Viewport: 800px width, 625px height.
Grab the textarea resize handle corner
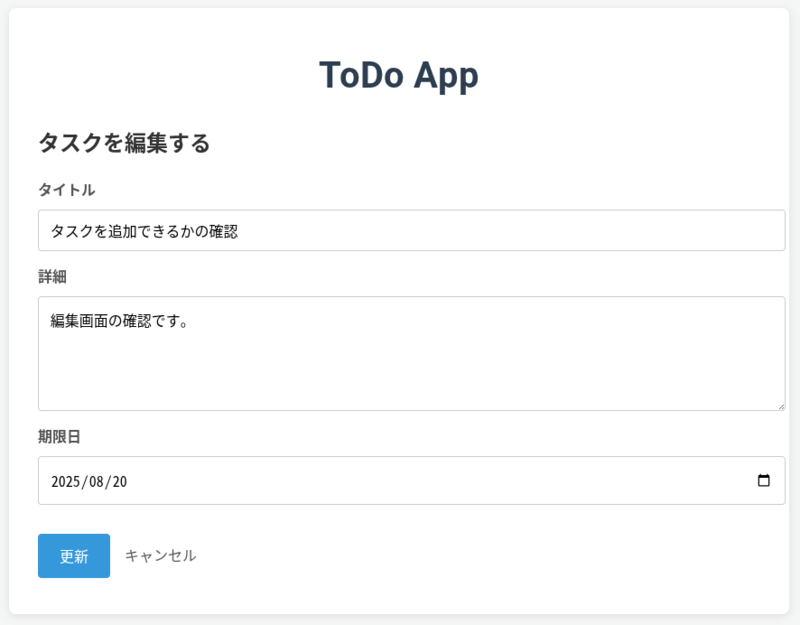click(x=780, y=405)
